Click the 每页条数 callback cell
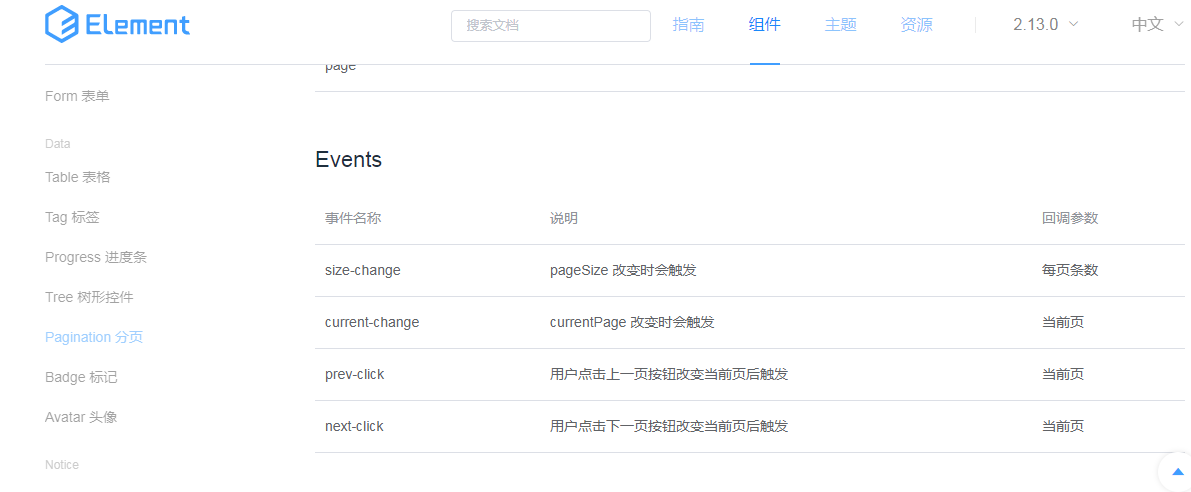The height and width of the screenshot is (492, 1191). pos(1070,270)
